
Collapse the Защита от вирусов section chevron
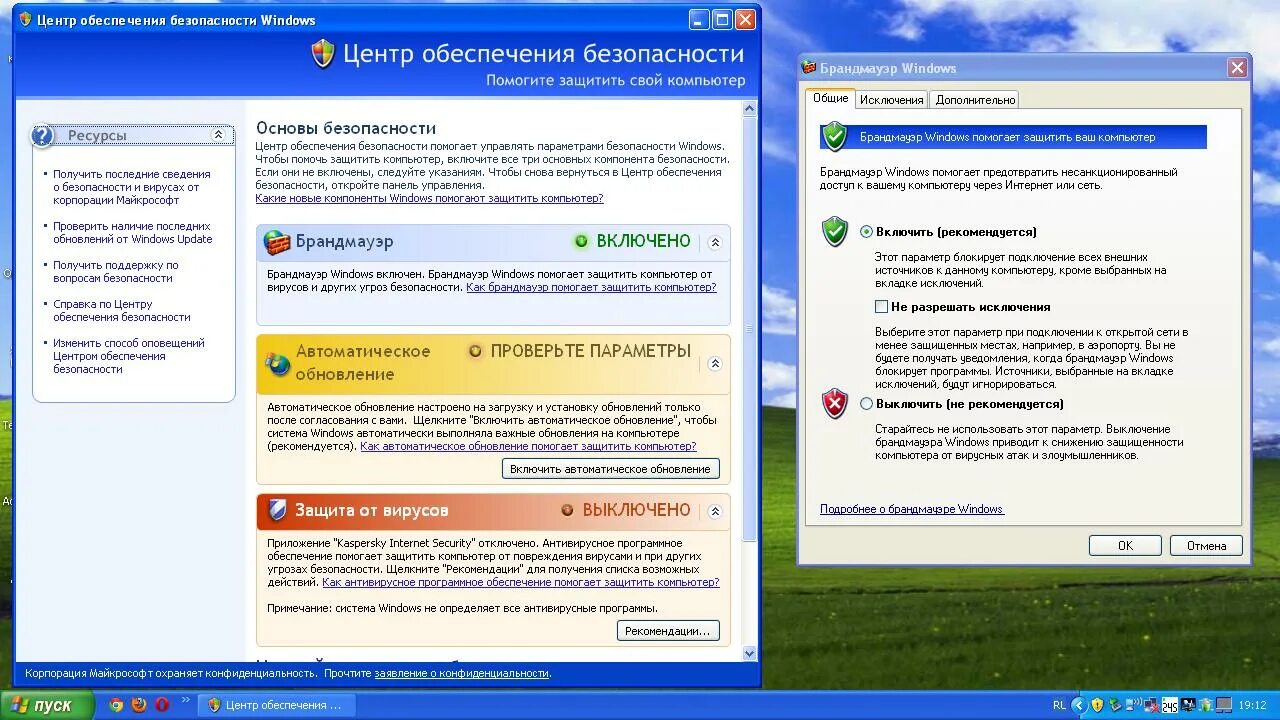[x=714, y=511]
